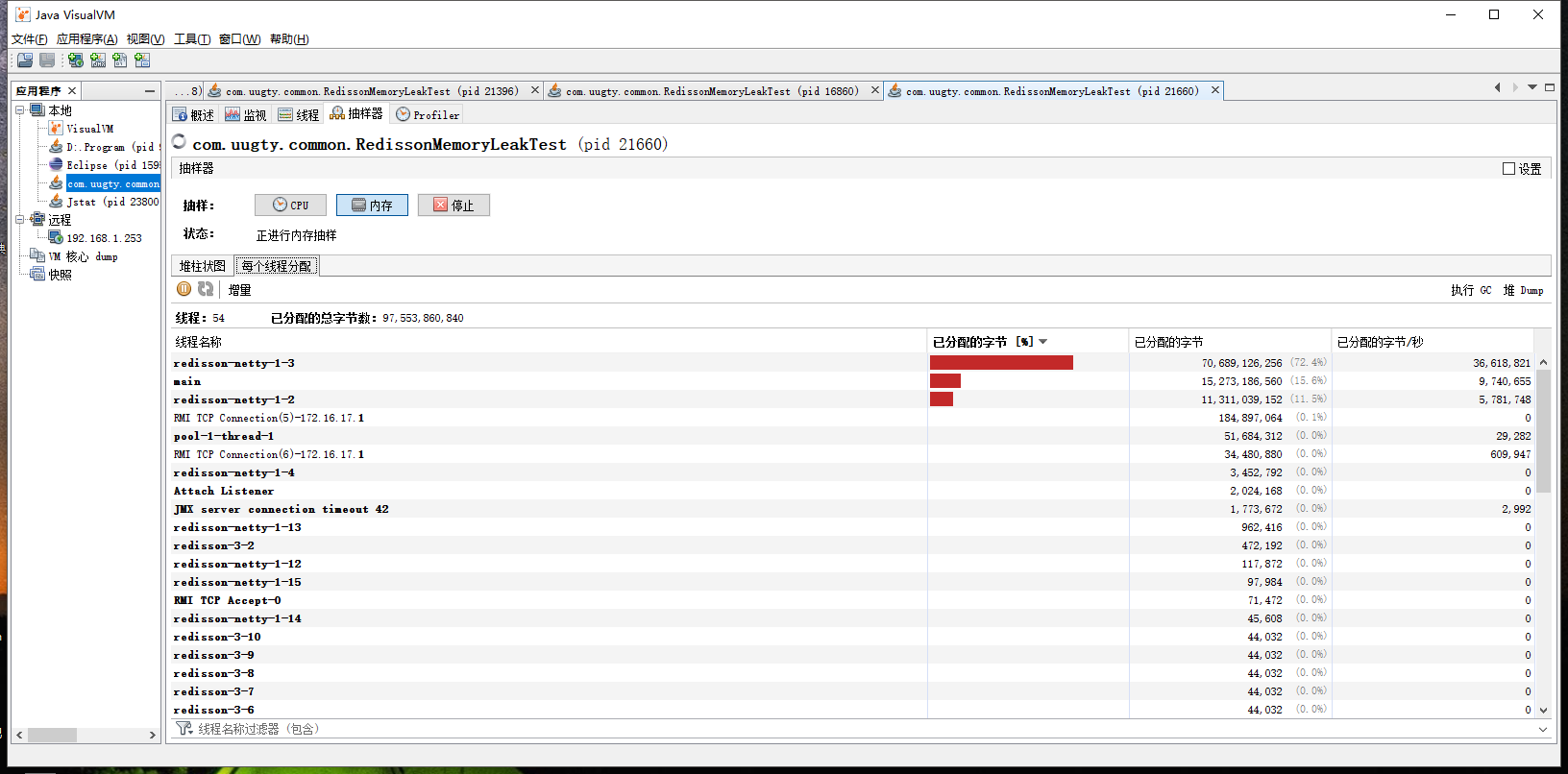Screen dimensions: 1568x774
Task: Close the pid 21660 tab
Action: (x=1215, y=90)
